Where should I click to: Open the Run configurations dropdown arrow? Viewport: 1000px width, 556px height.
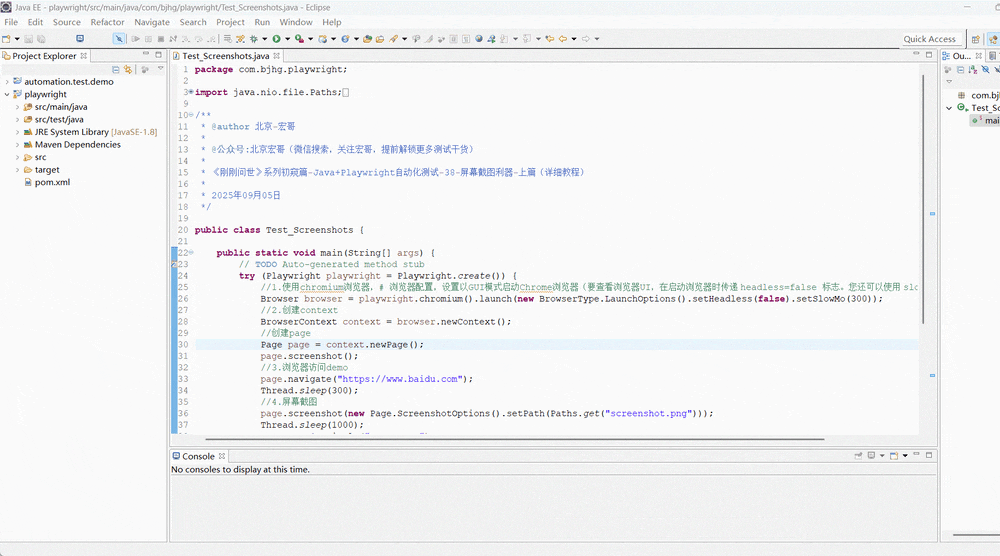point(287,39)
